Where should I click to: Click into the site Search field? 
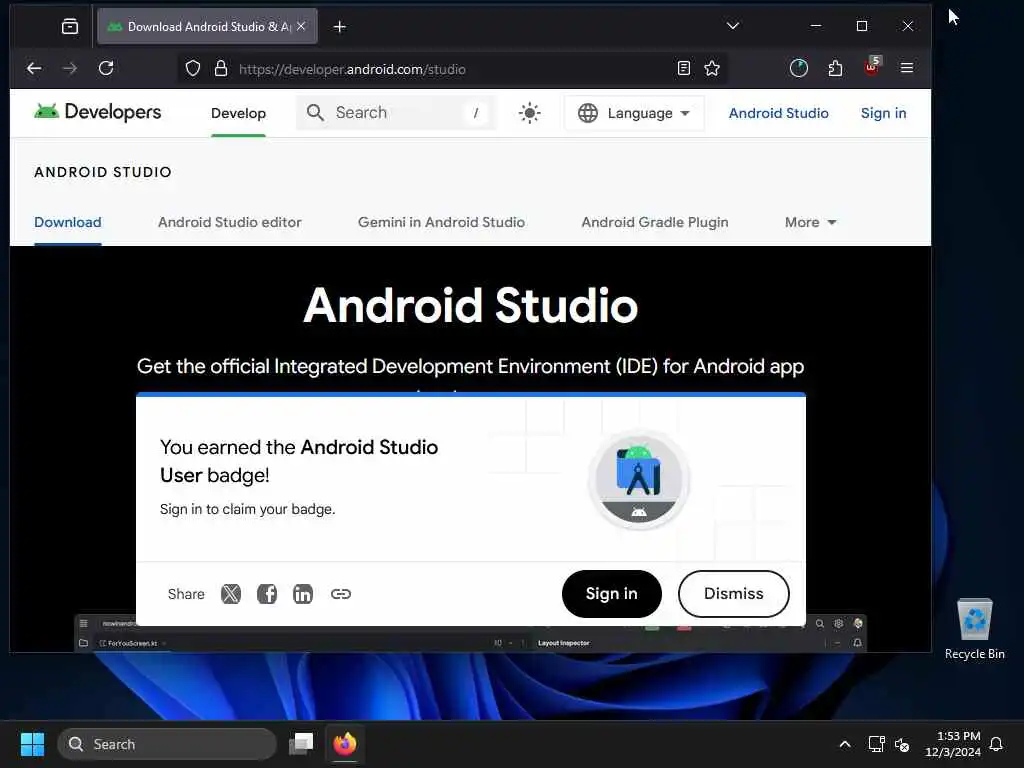pos(396,113)
